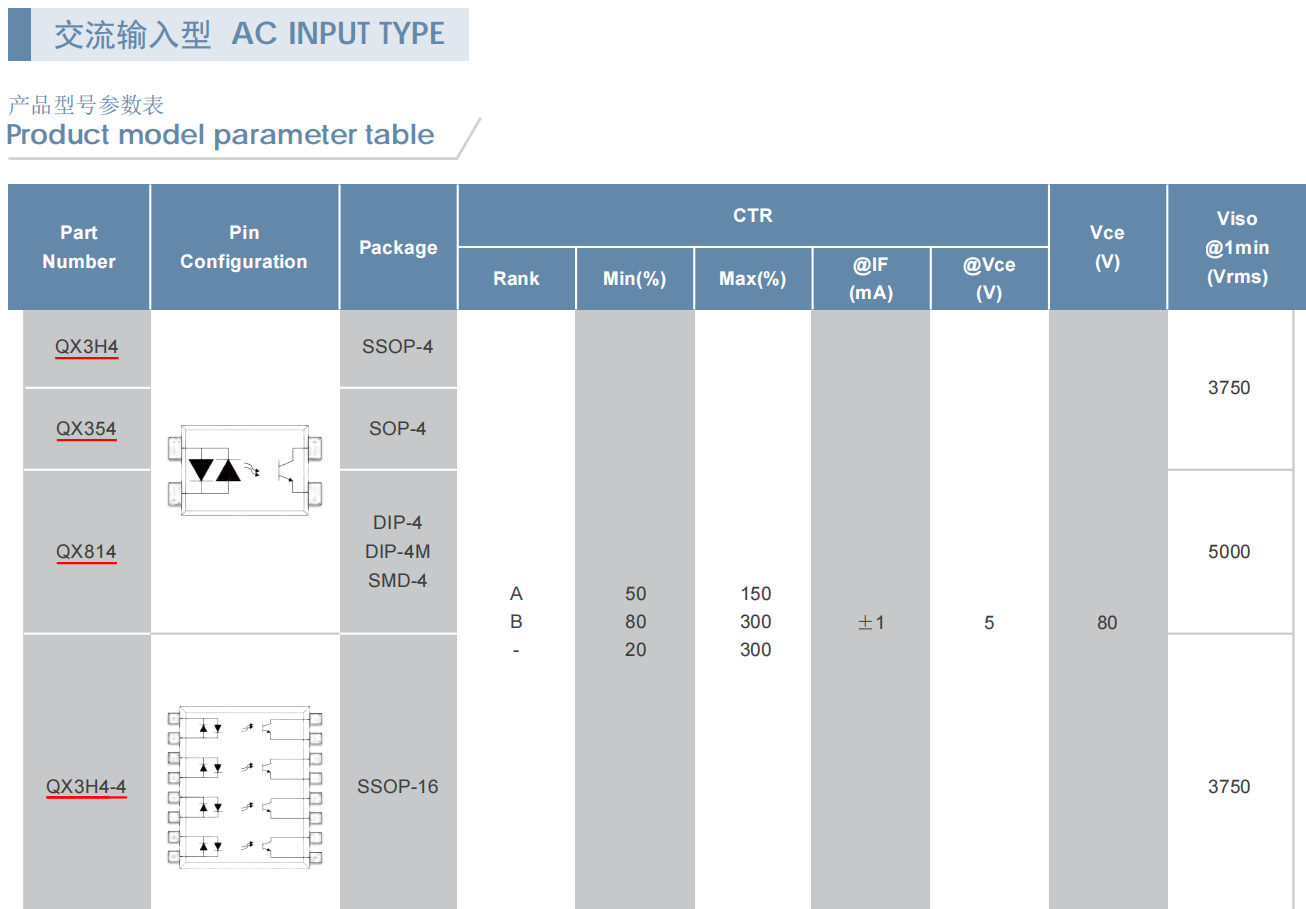
Task: Open the QX814 part number link
Action: (x=86, y=552)
